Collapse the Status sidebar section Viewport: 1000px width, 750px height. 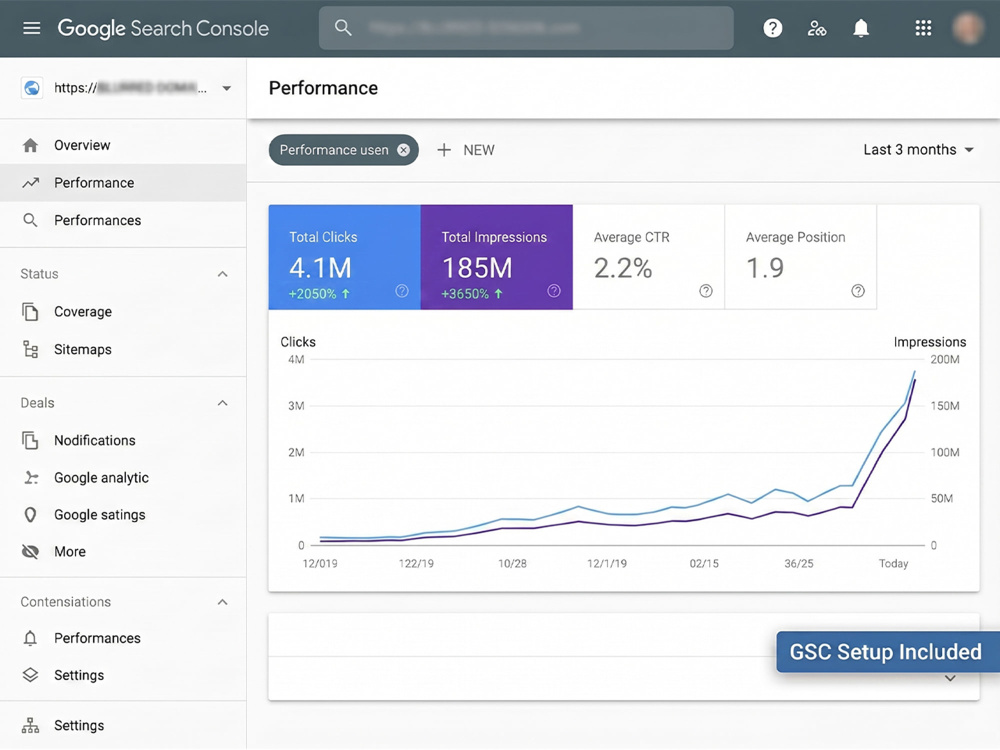[222, 274]
